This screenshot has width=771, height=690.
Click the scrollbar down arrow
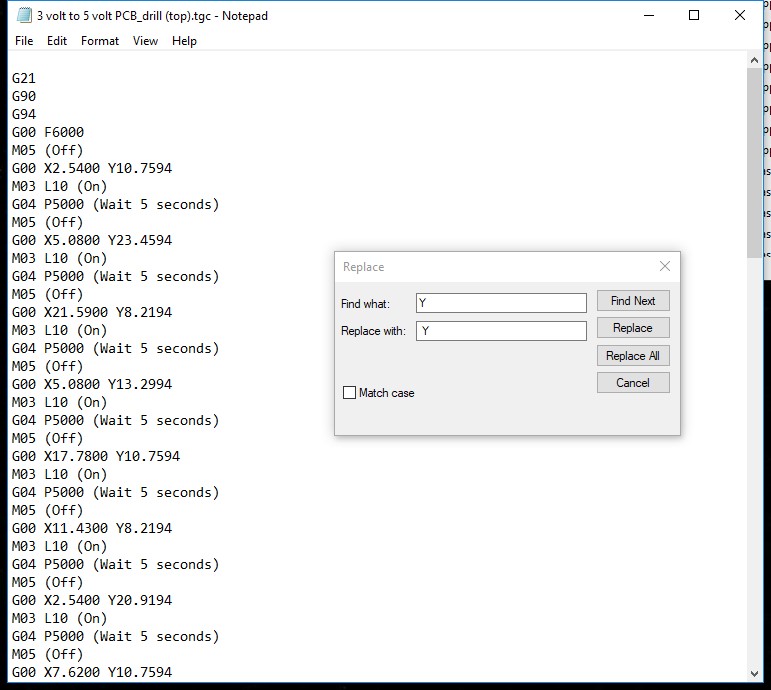[x=754, y=674]
